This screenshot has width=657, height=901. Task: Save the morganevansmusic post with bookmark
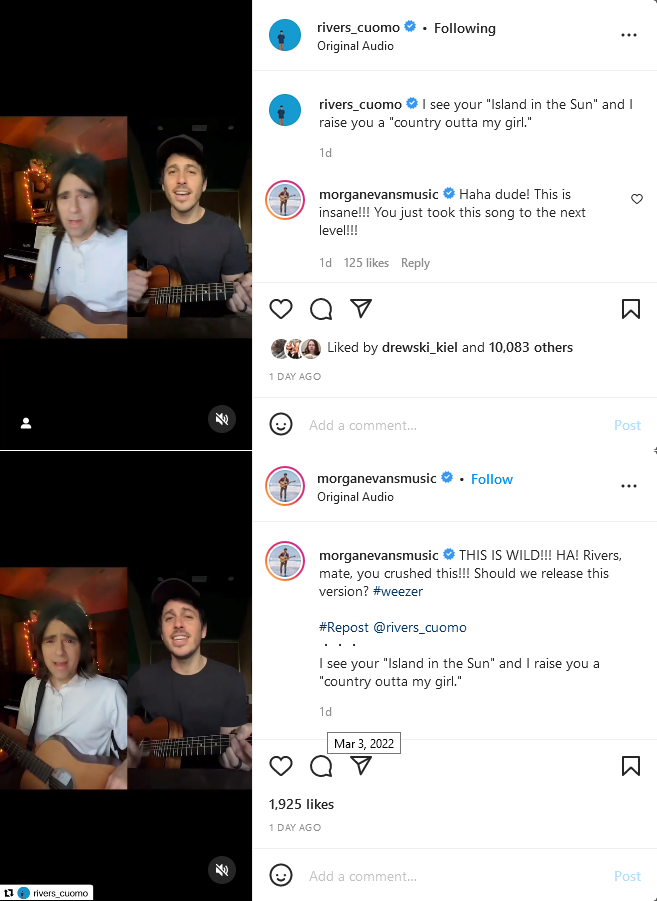click(630, 766)
